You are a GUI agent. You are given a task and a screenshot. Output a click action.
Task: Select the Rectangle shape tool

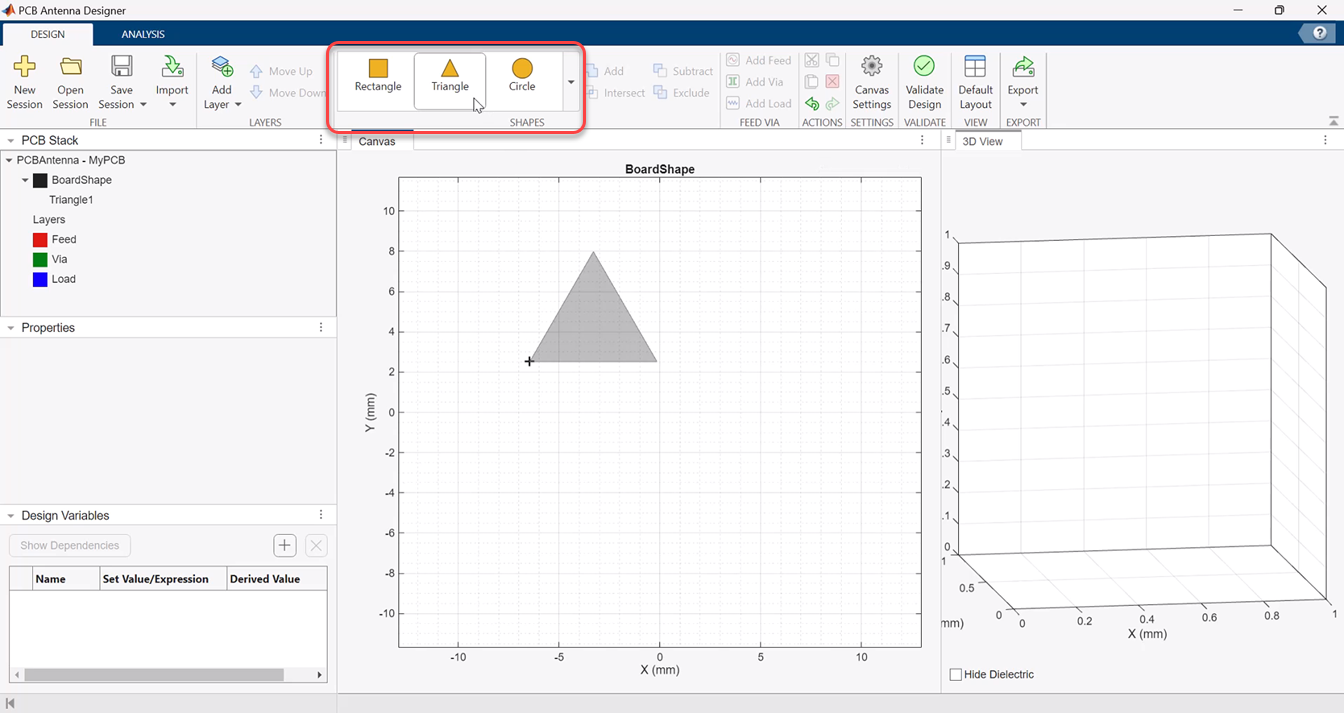377,80
